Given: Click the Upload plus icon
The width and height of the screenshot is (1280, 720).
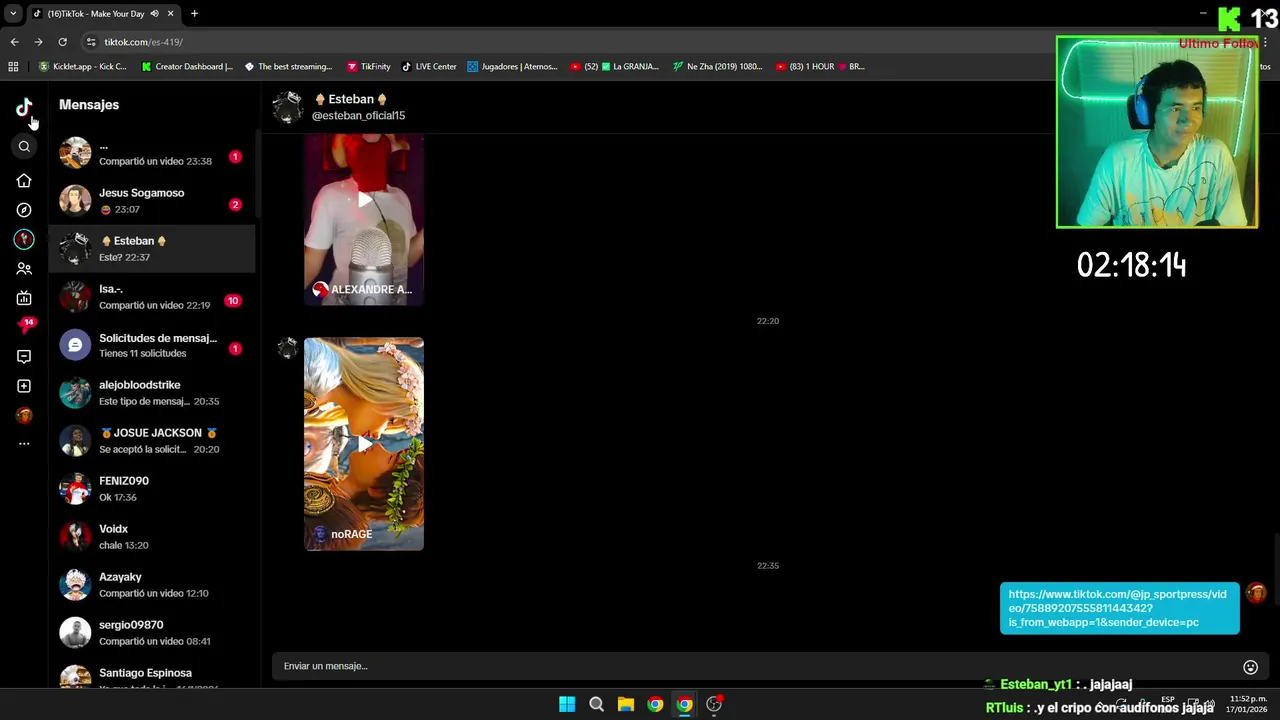Looking at the screenshot, I should click(x=24, y=386).
